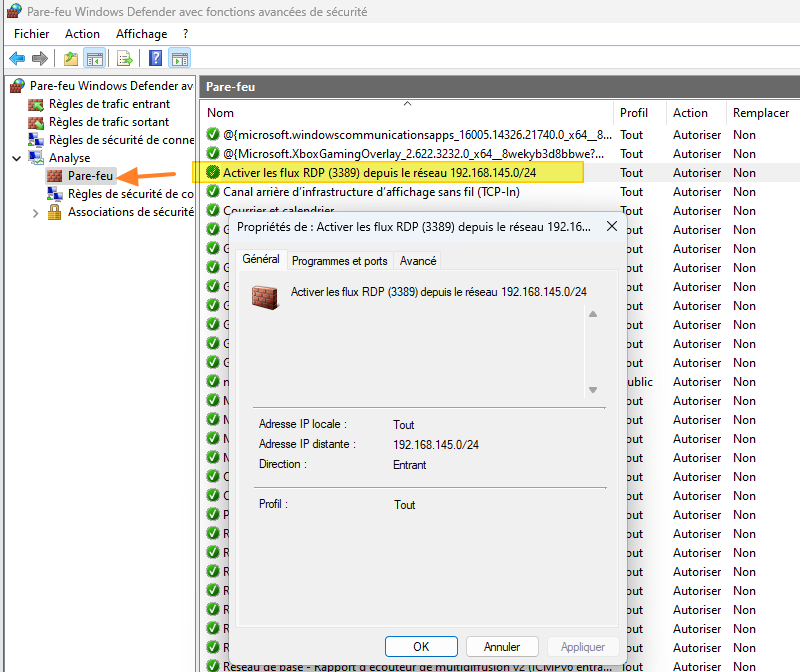Toggle the show/hide action pane toolbar icon
Viewport: 800px width, 672px height.
coord(180,58)
